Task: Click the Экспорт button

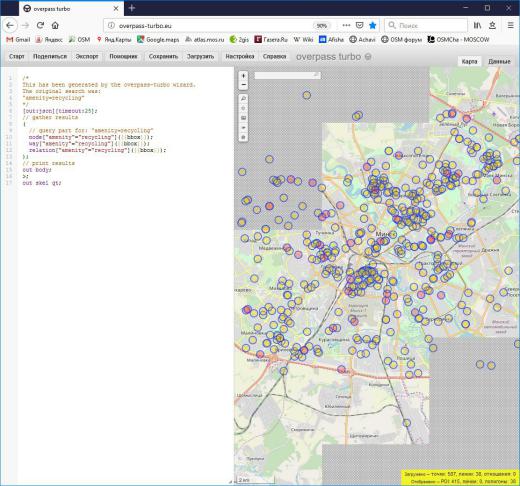Action: pyautogui.click(x=87, y=57)
